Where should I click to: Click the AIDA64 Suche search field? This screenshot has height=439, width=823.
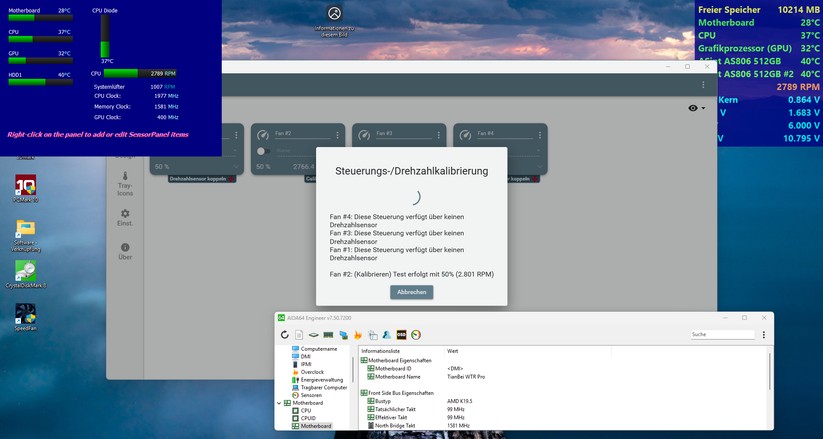[x=720, y=334]
